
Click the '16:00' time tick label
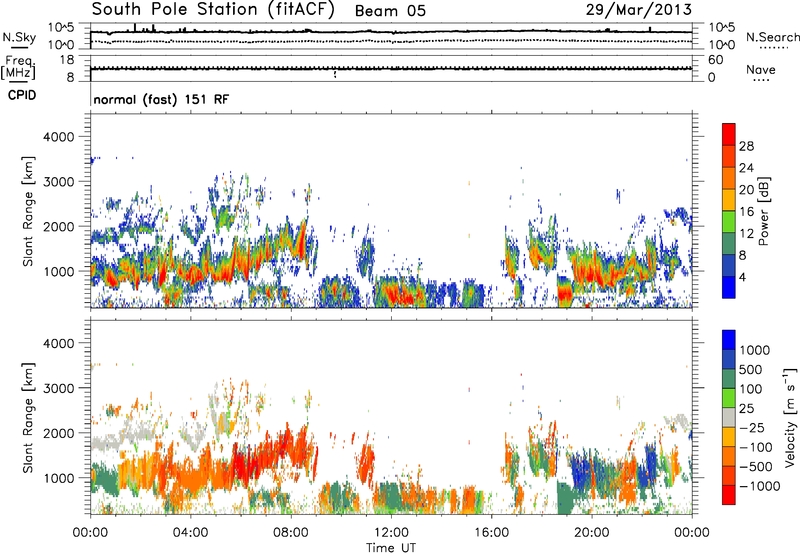click(x=491, y=533)
